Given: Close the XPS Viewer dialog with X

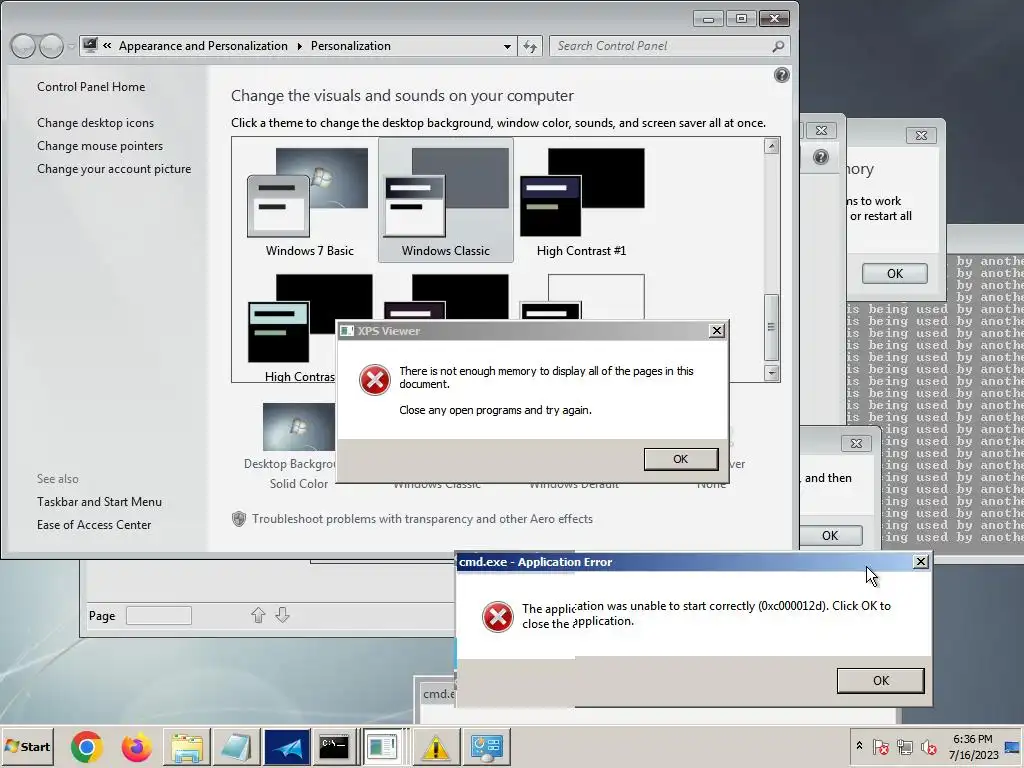Looking at the screenshot, I should point(716,330).
